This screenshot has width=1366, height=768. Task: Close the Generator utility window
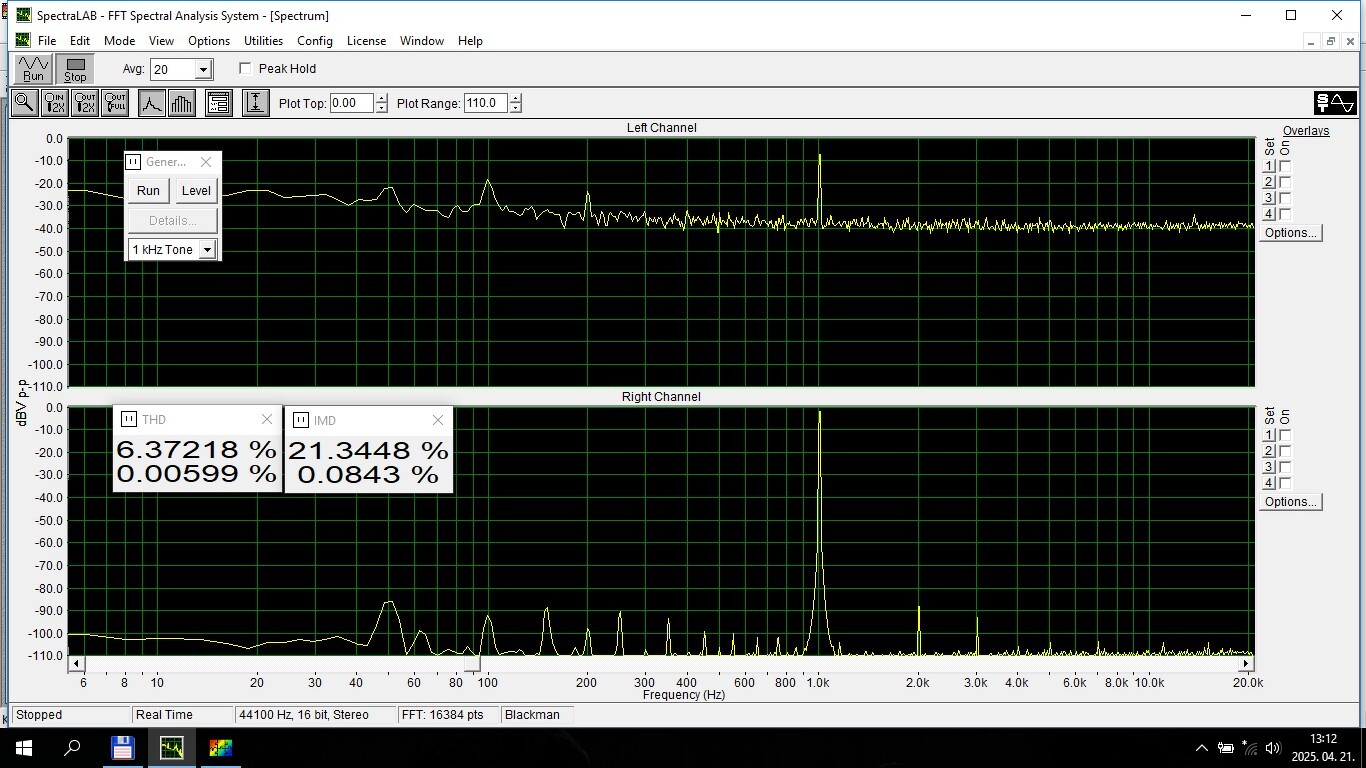[206, 162]
